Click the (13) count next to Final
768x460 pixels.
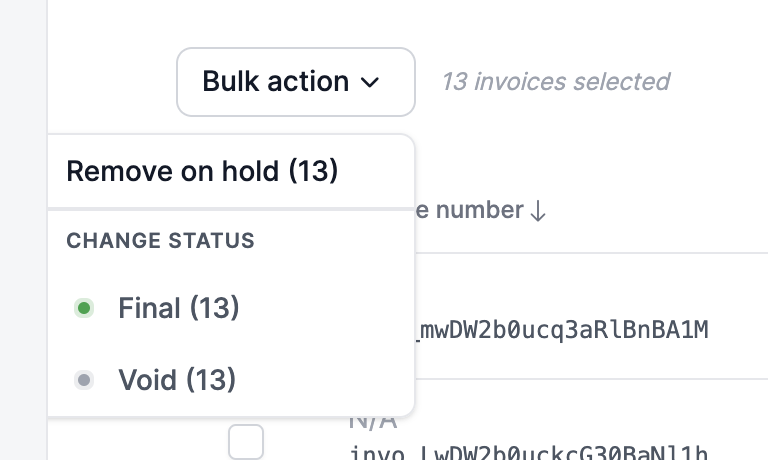[x=214, y=308]
